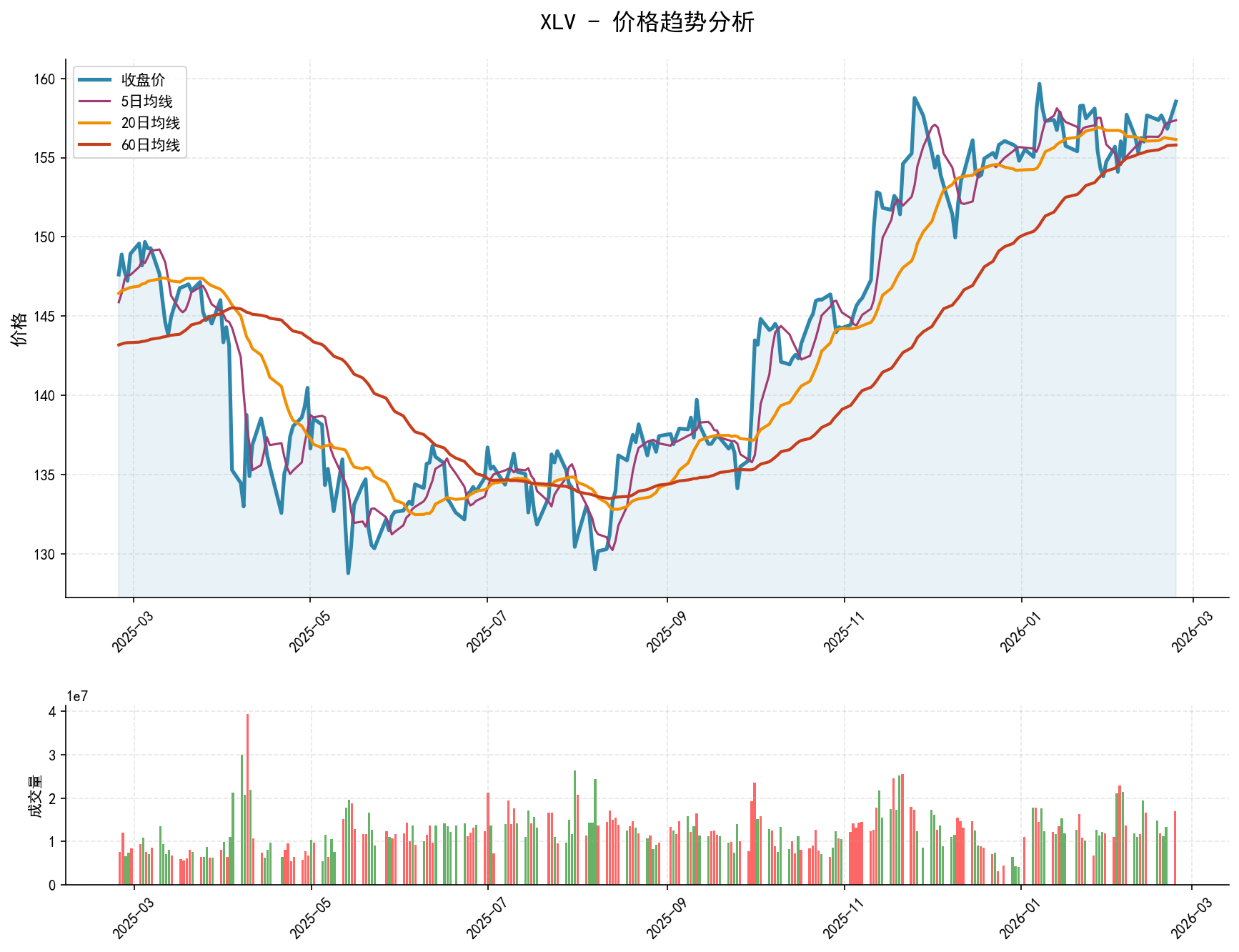Click the chart title XLV - 价格趋势分析

click(x=647, y=22)
